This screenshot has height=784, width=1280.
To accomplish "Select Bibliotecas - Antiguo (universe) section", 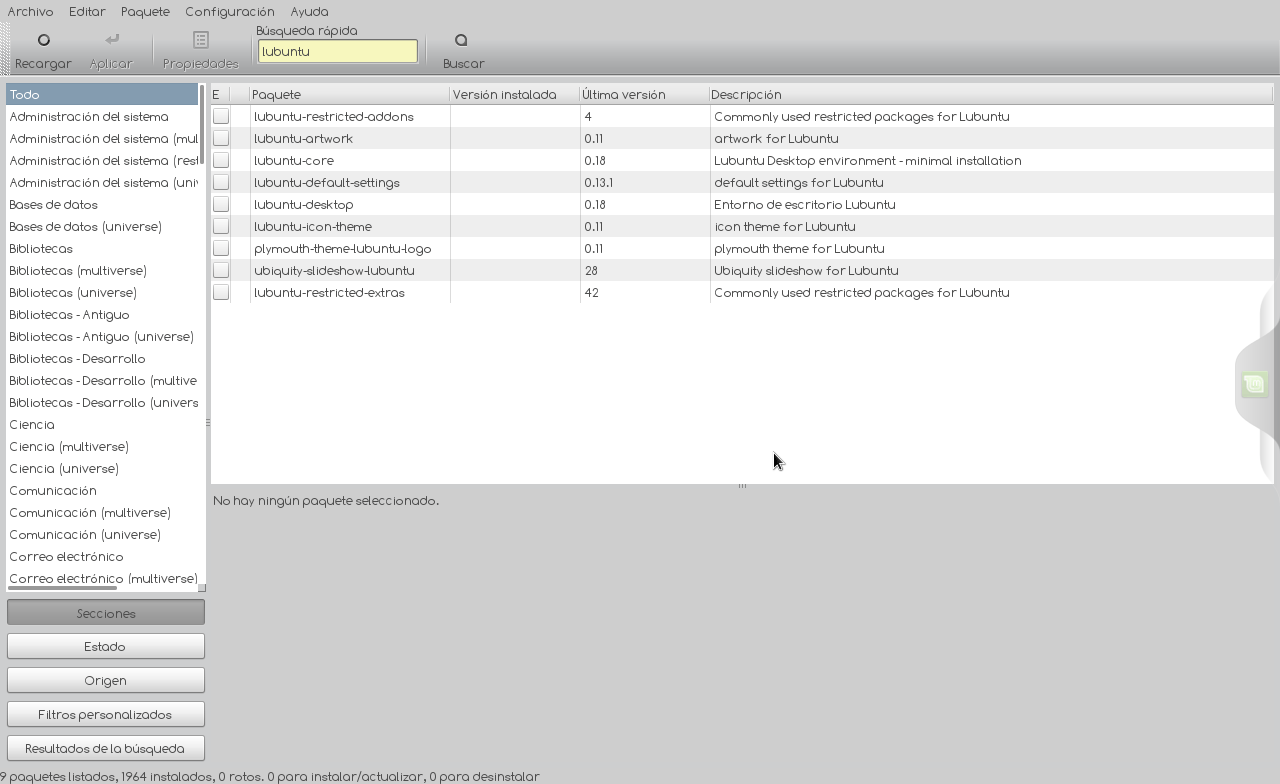I will [x=102, y=336].
